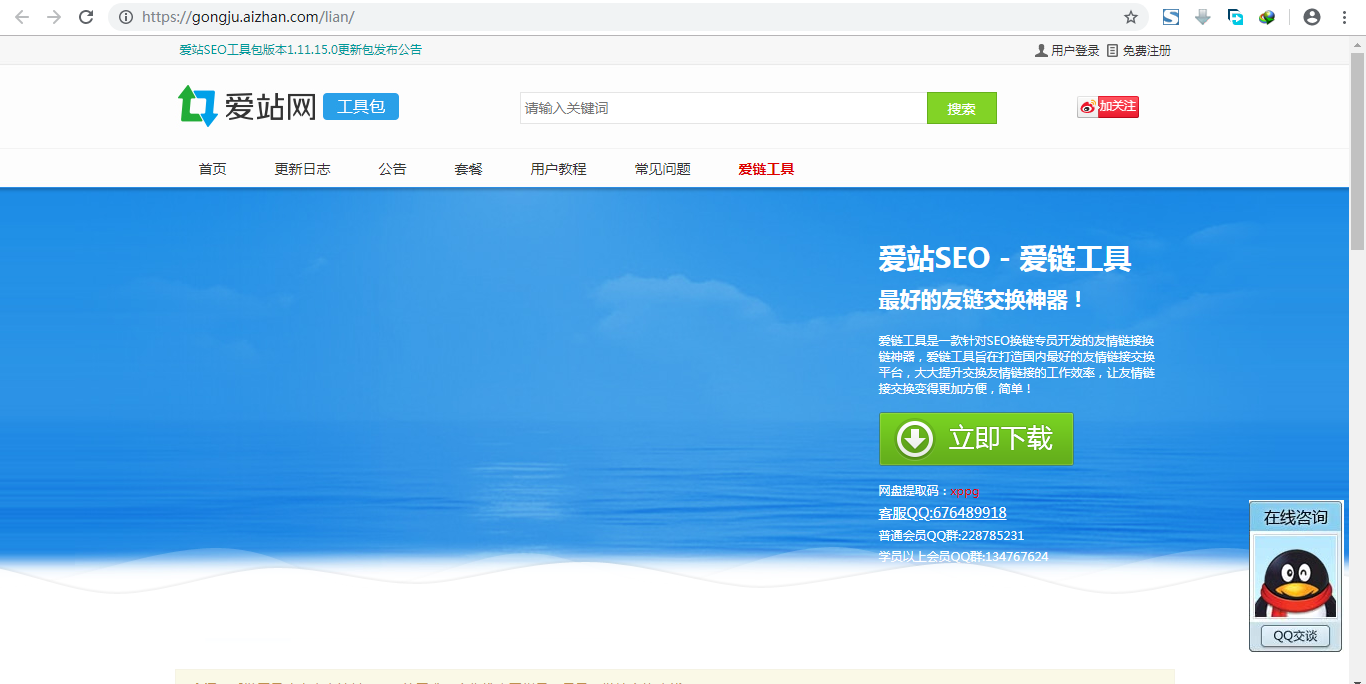Open 免费注册 registration link
The image size is (1366, 684).
(1146, 49)
